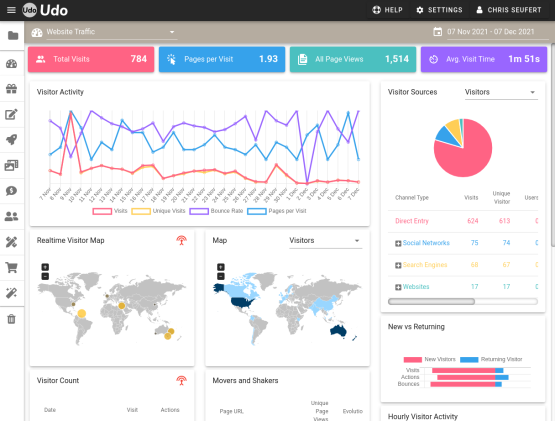This screenshot has height=421, width=555.
Task: Zoom out on the Visitors Map
Action: pyautogui.click(x=221, y=276)
